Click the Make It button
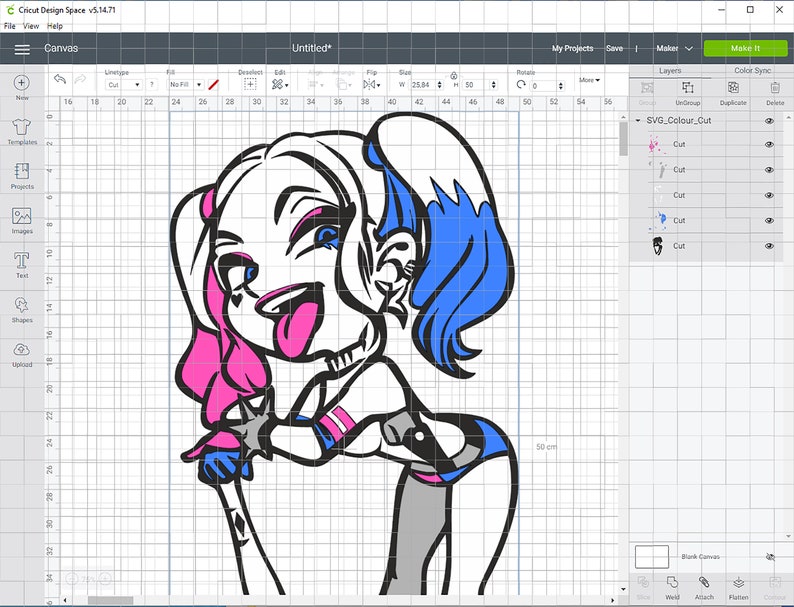Image resolution: width=794 pixels, height=607 pixels. coord(745,48)
